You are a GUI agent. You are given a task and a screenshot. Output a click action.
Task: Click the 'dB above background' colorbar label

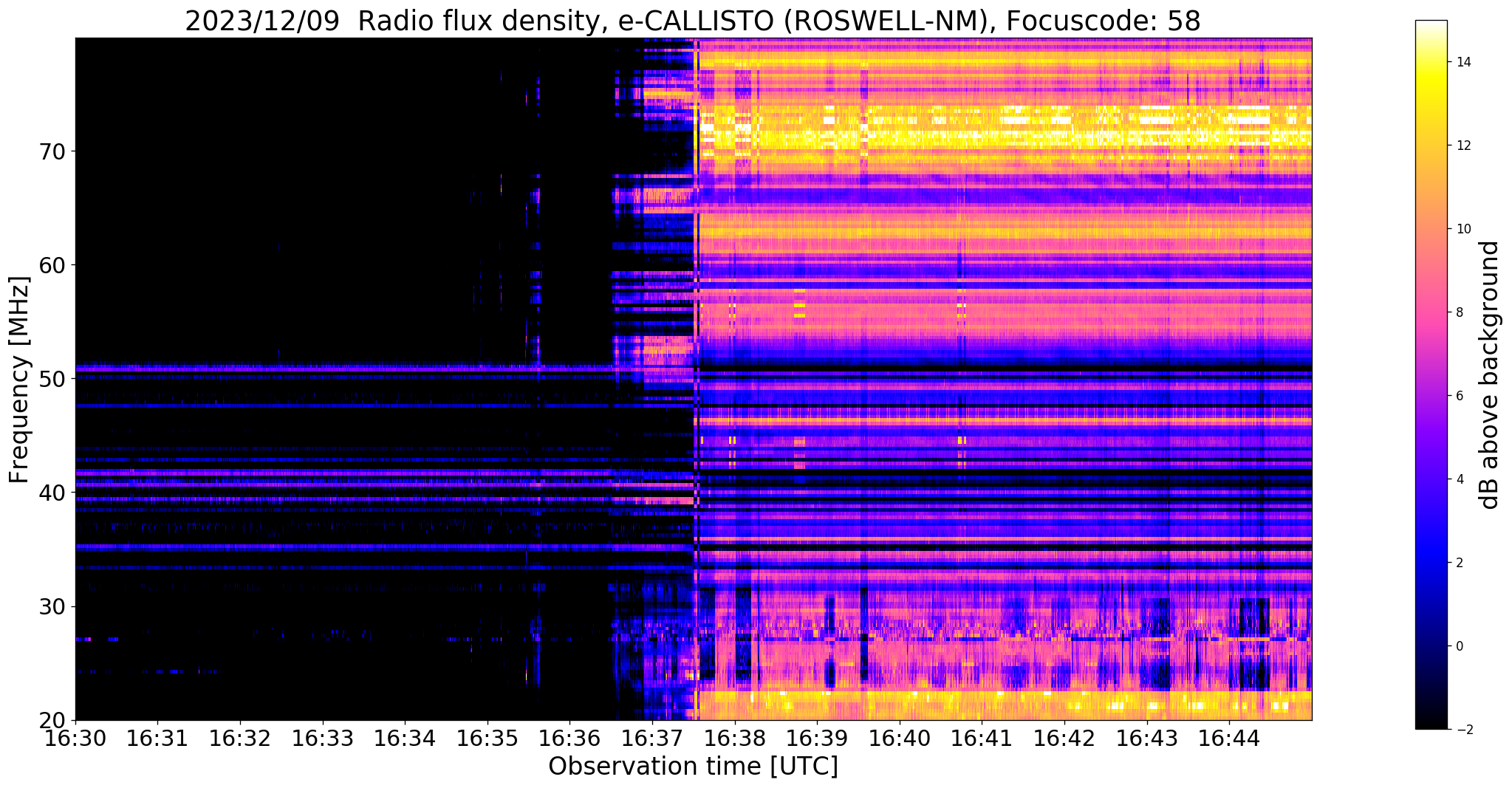click(1490, 374)
